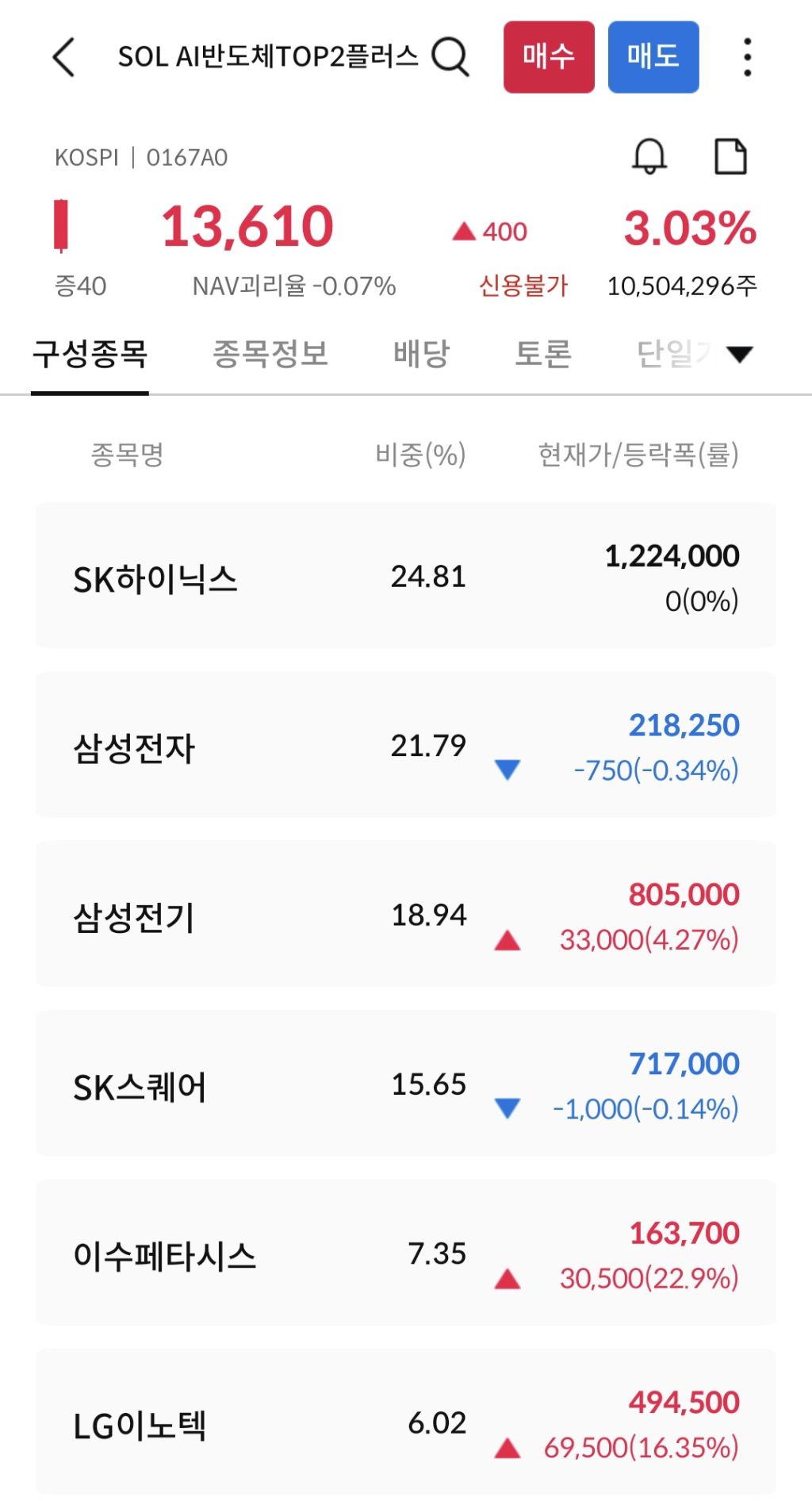Open stock search magnifier icon

(x=450, y=57)
